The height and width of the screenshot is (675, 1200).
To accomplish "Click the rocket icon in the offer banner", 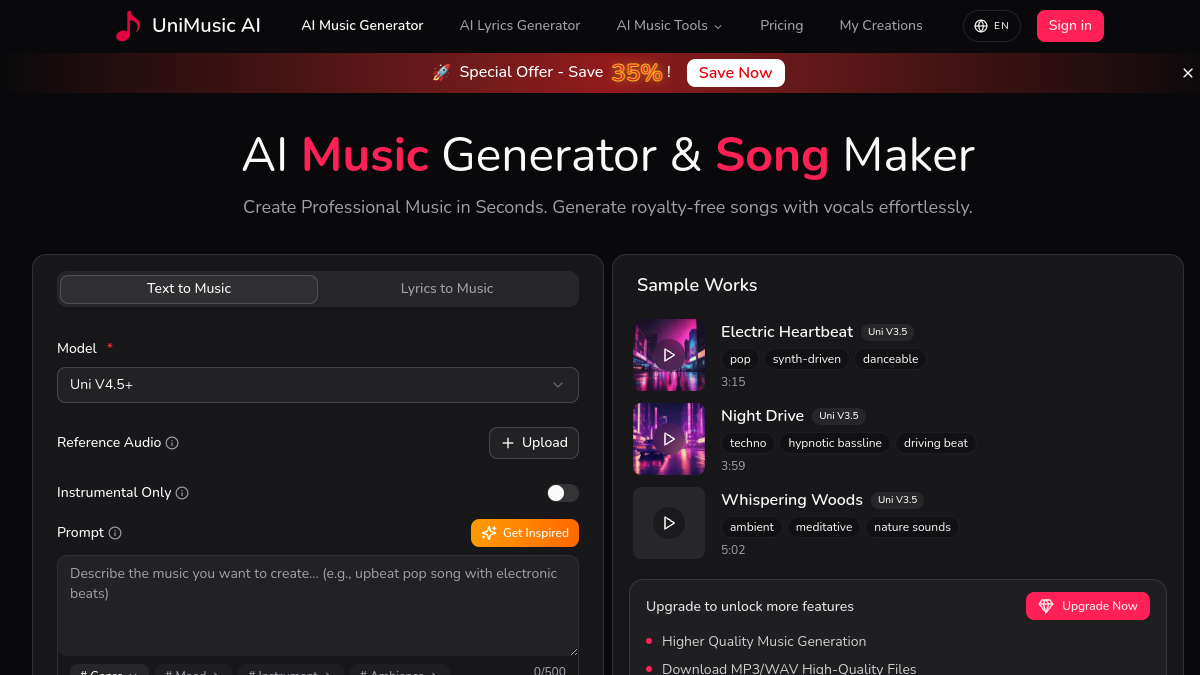I will pos(442,73).
